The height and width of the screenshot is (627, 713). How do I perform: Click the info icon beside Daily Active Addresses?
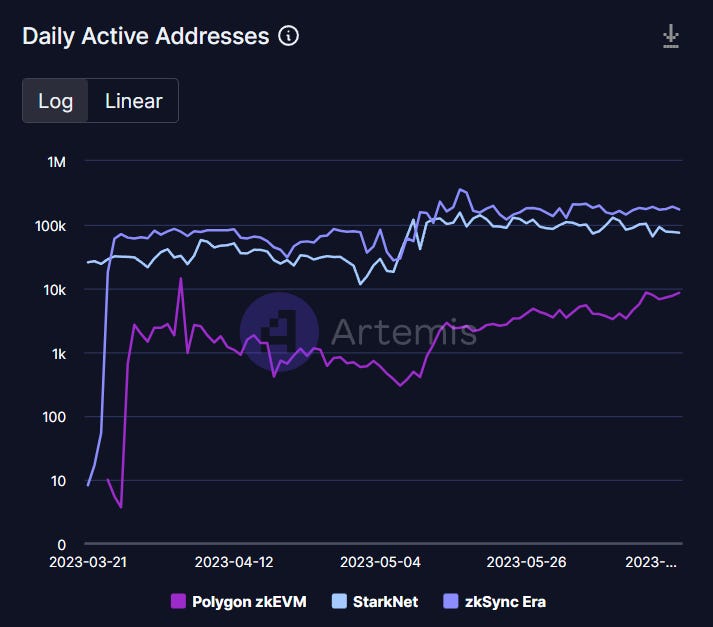pyautogui.click(x=288, y=35)
